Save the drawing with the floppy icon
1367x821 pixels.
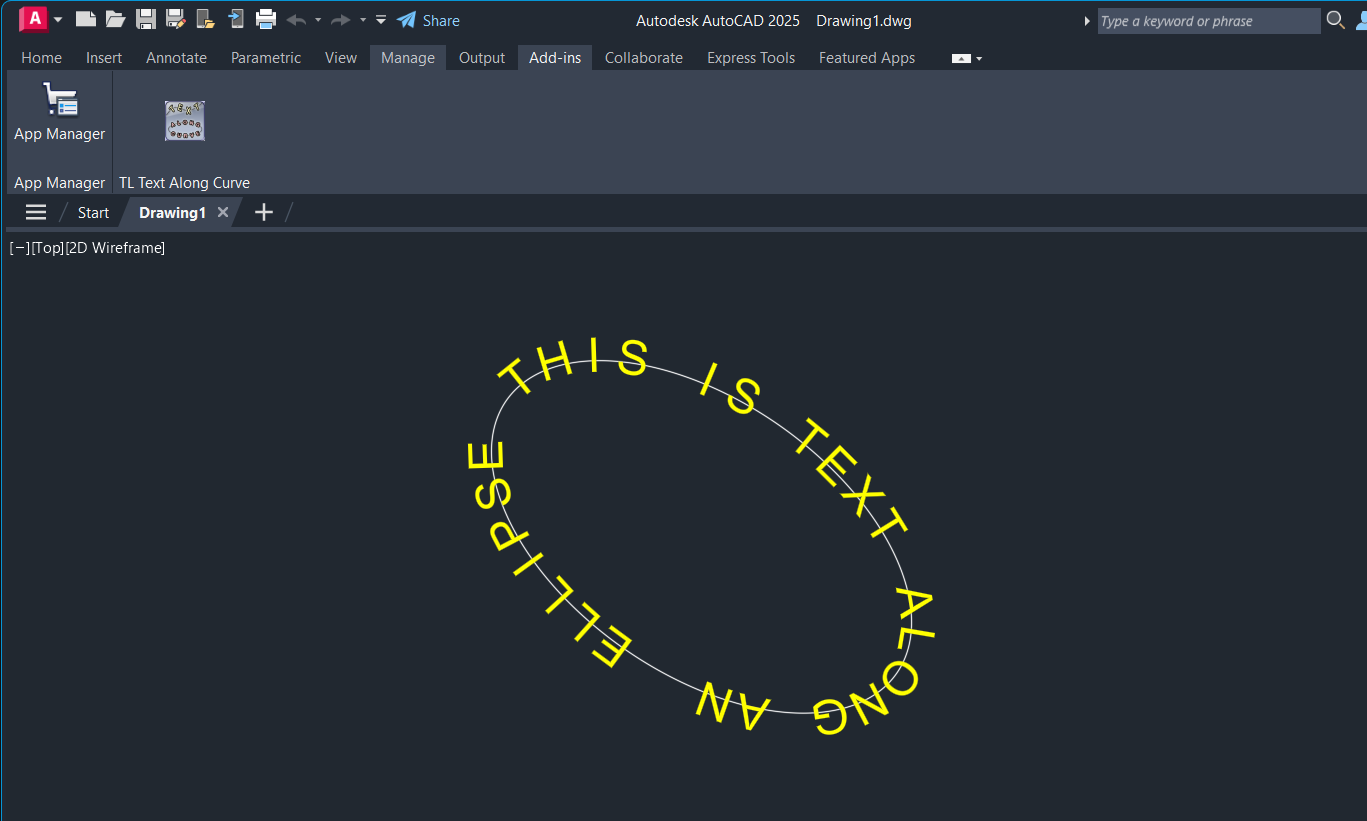coord(146,19)
